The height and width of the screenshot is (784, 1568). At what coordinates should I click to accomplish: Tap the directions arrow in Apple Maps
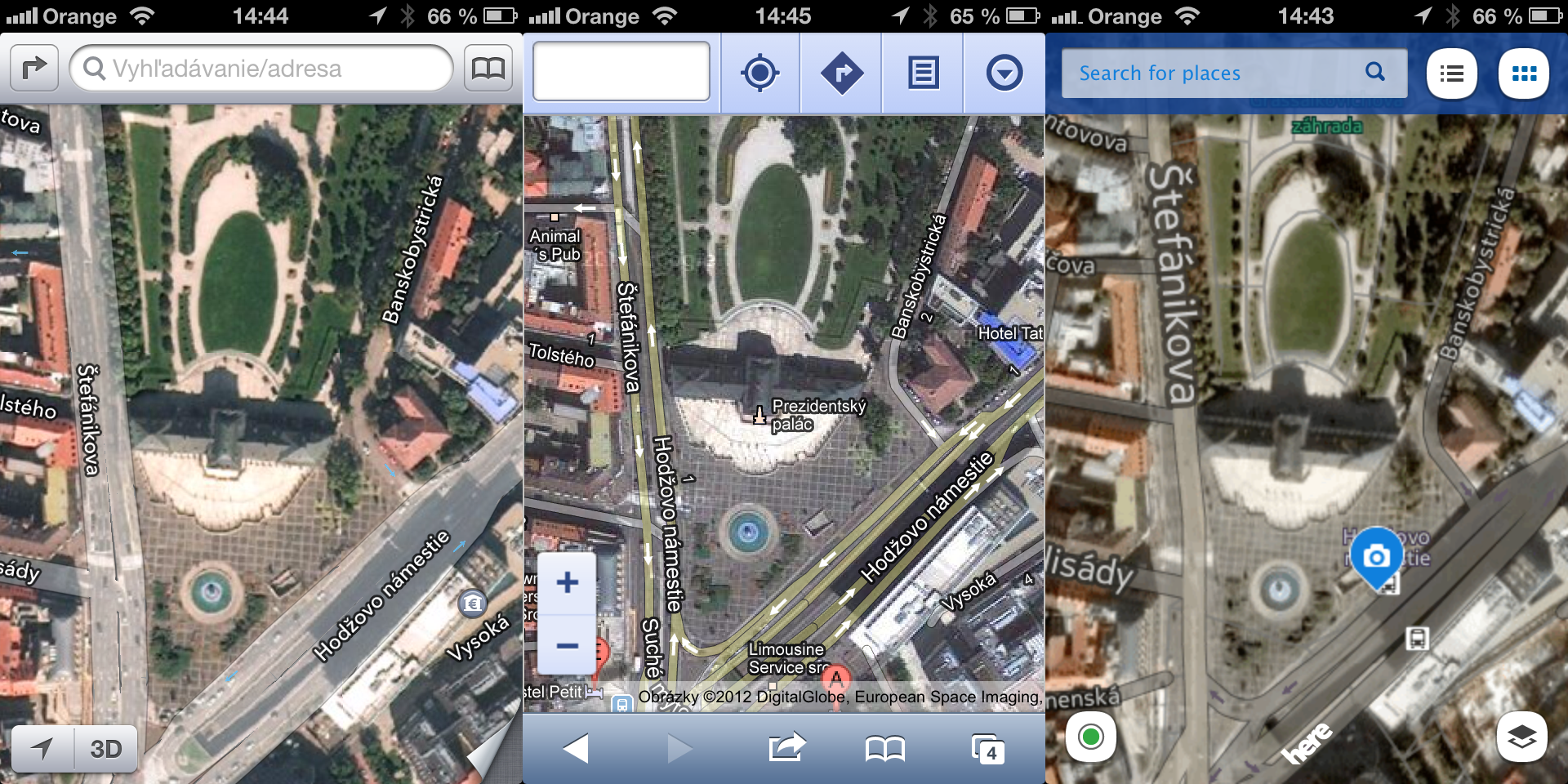pos(33,69)
